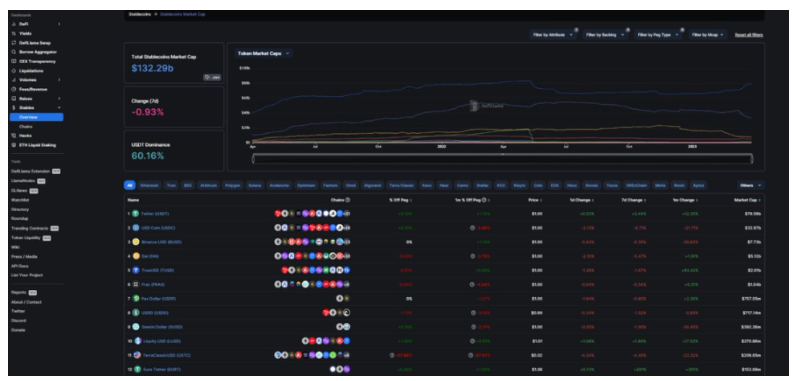Select the Ethereum chain filter

click(149, 186)
